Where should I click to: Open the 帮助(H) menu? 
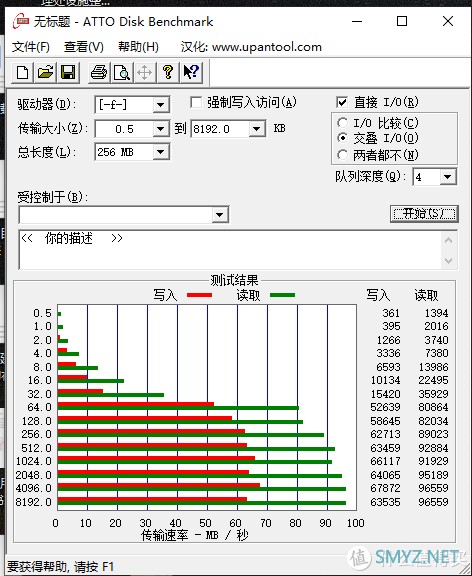[x=138, y=47]
